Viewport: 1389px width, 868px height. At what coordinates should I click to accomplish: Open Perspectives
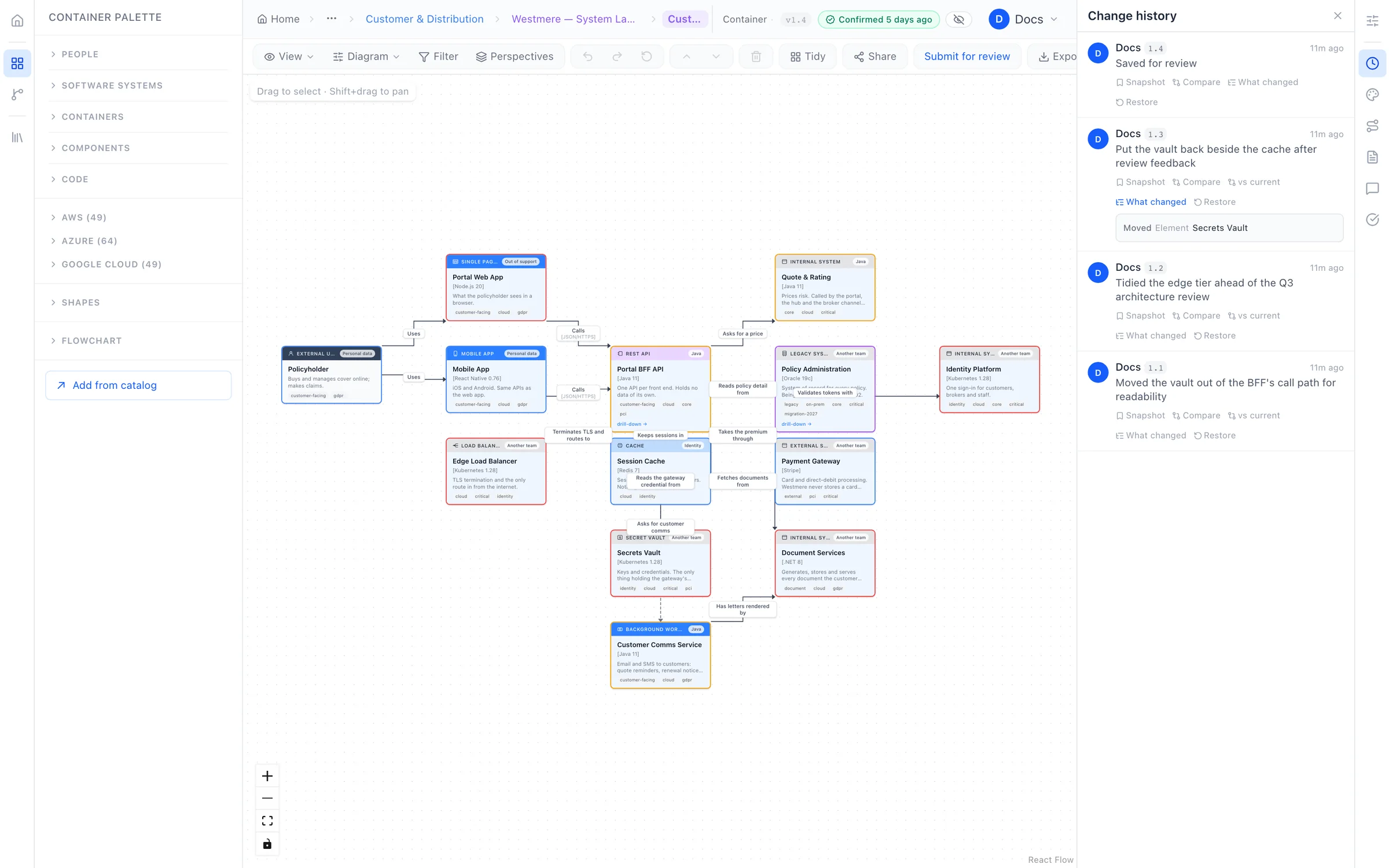click(514, 56)
